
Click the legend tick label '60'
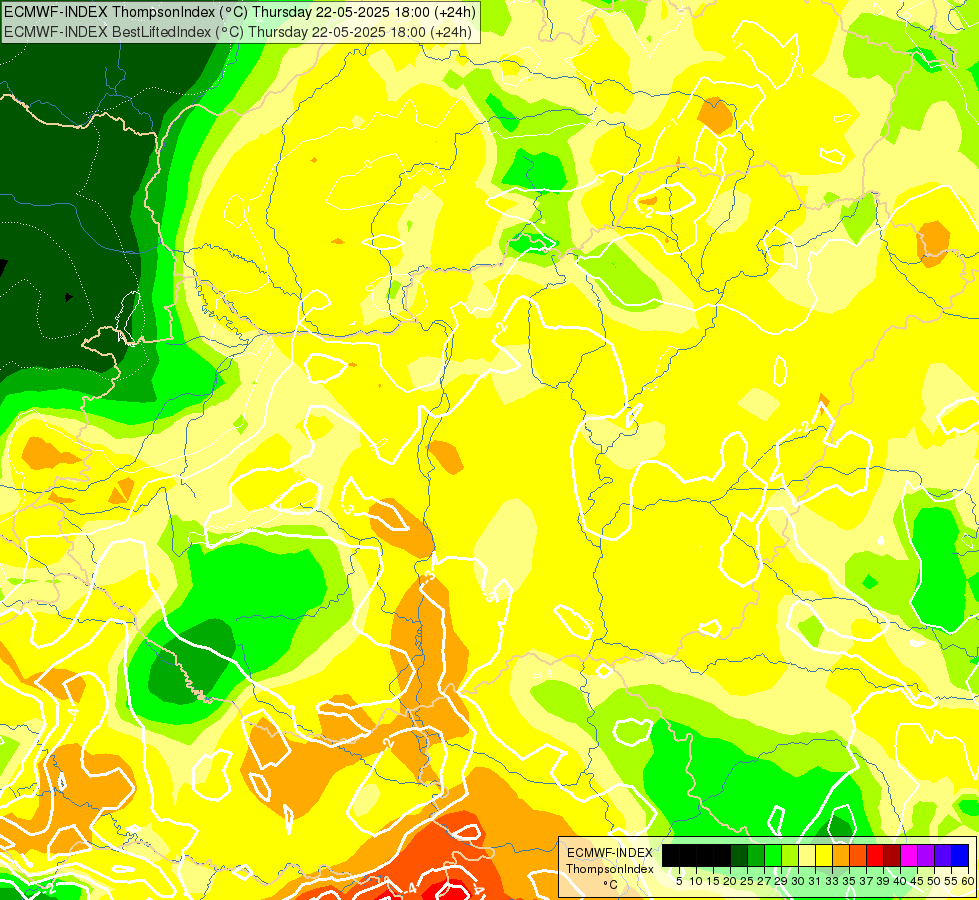(x=968, y=881)
